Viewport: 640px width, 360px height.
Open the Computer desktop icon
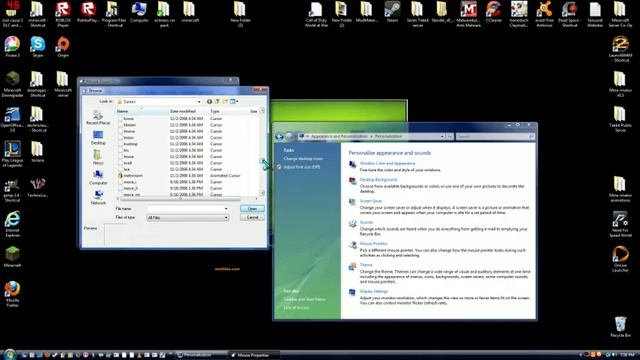pyautogui.click(x=139, y=12)
